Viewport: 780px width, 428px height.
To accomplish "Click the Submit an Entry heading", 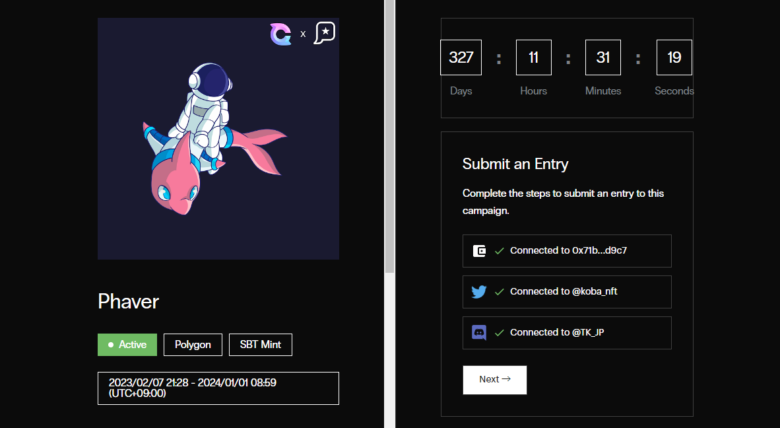I will 515,164.
